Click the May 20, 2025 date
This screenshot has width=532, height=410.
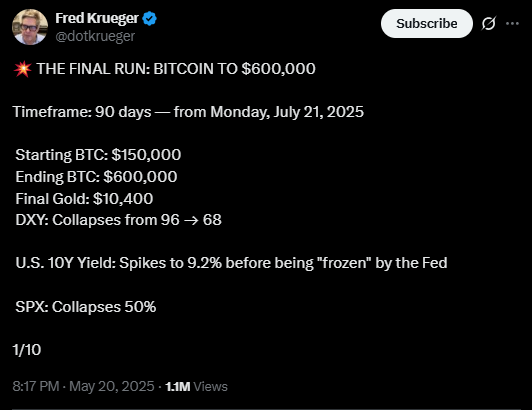[112, 386]
